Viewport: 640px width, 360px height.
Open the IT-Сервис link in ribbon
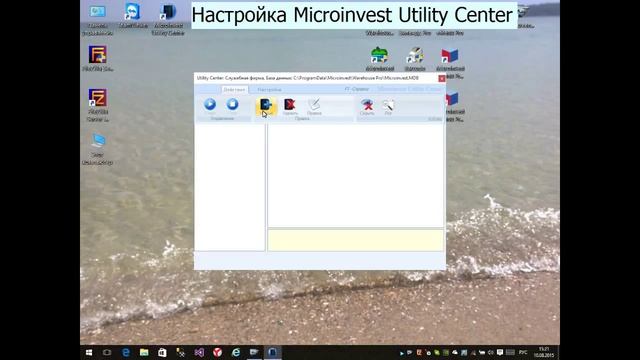(357, 89)
